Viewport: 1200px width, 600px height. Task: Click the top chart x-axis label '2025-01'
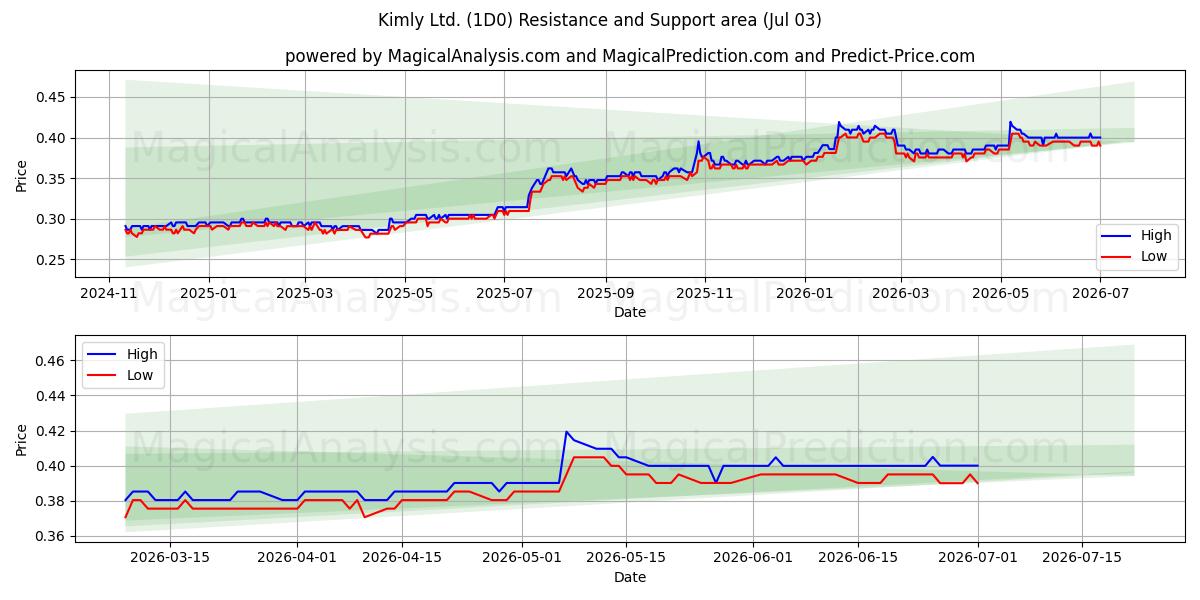[209, 294]
